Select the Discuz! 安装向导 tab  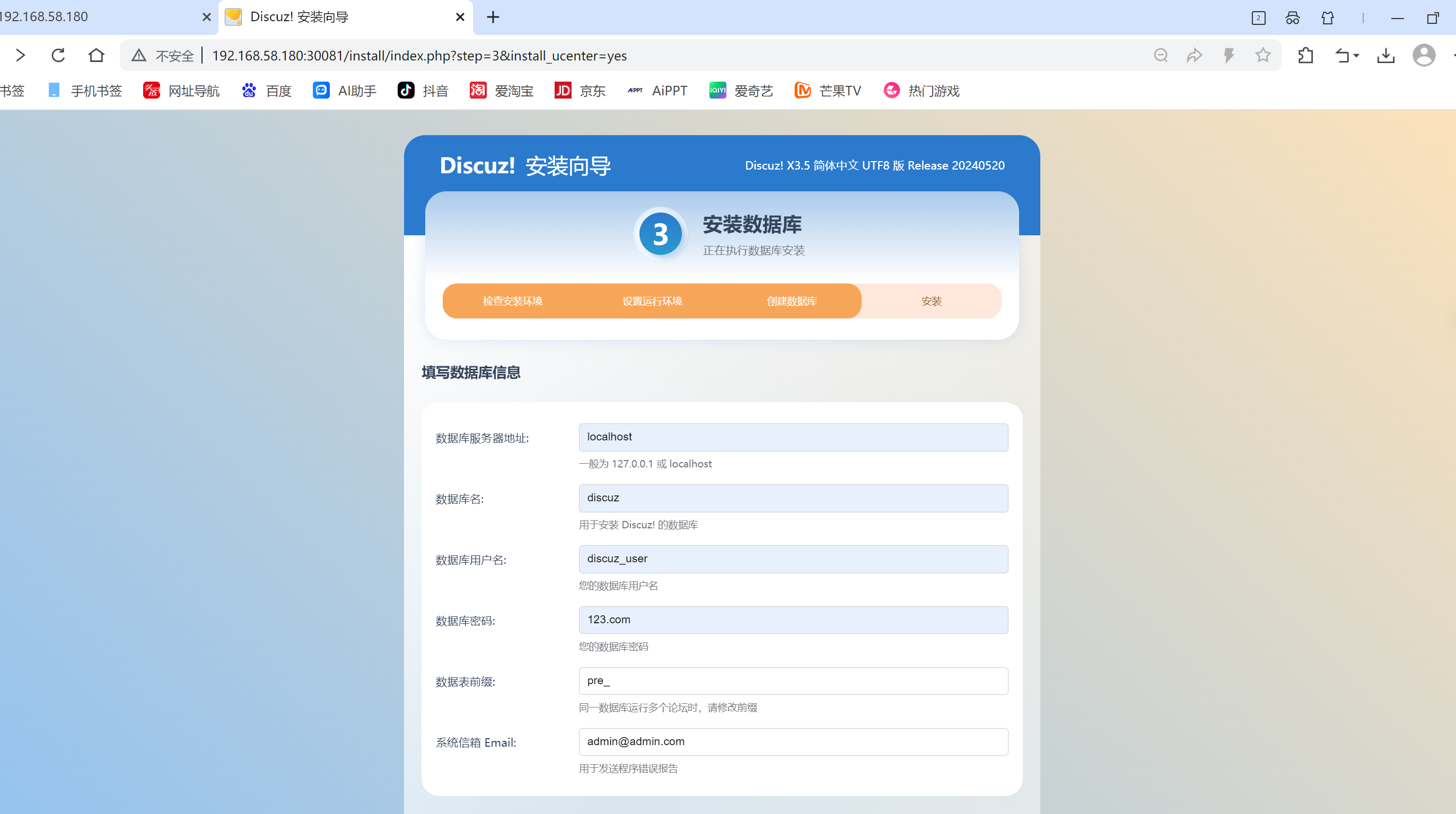345,17
